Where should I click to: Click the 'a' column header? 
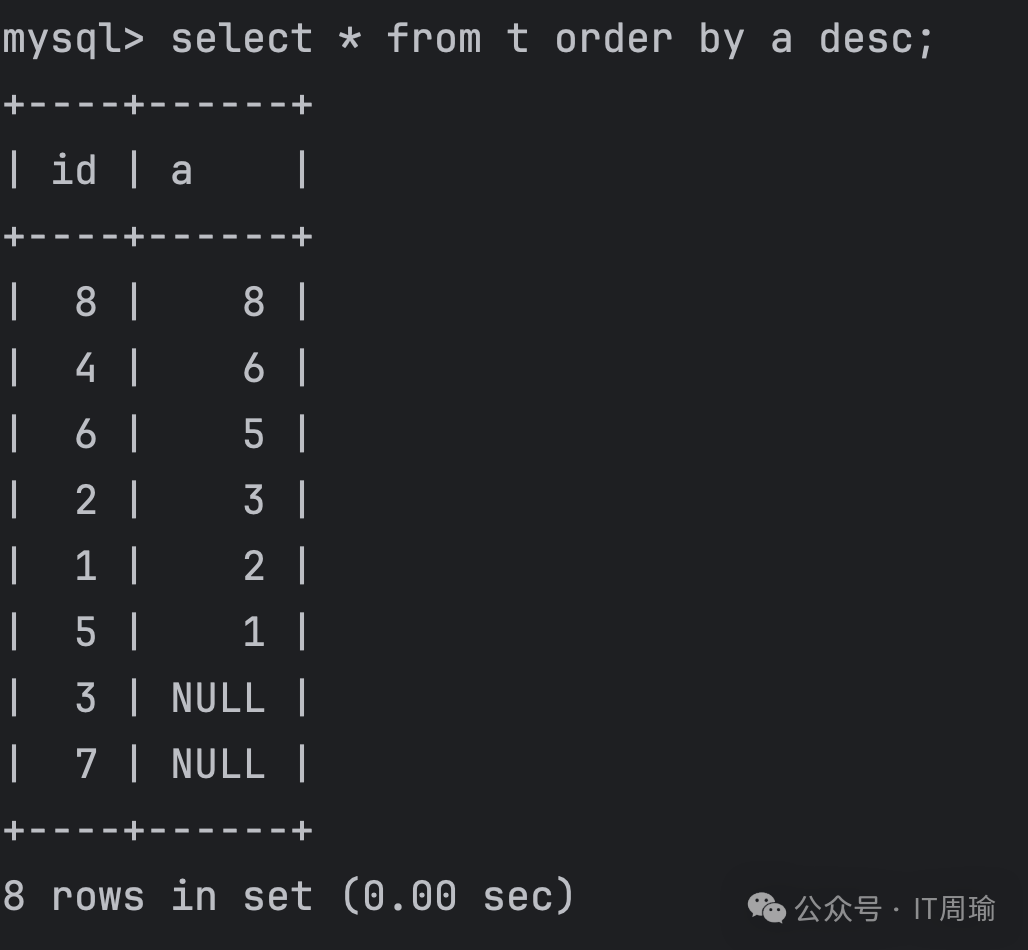[x=182, y=172]
